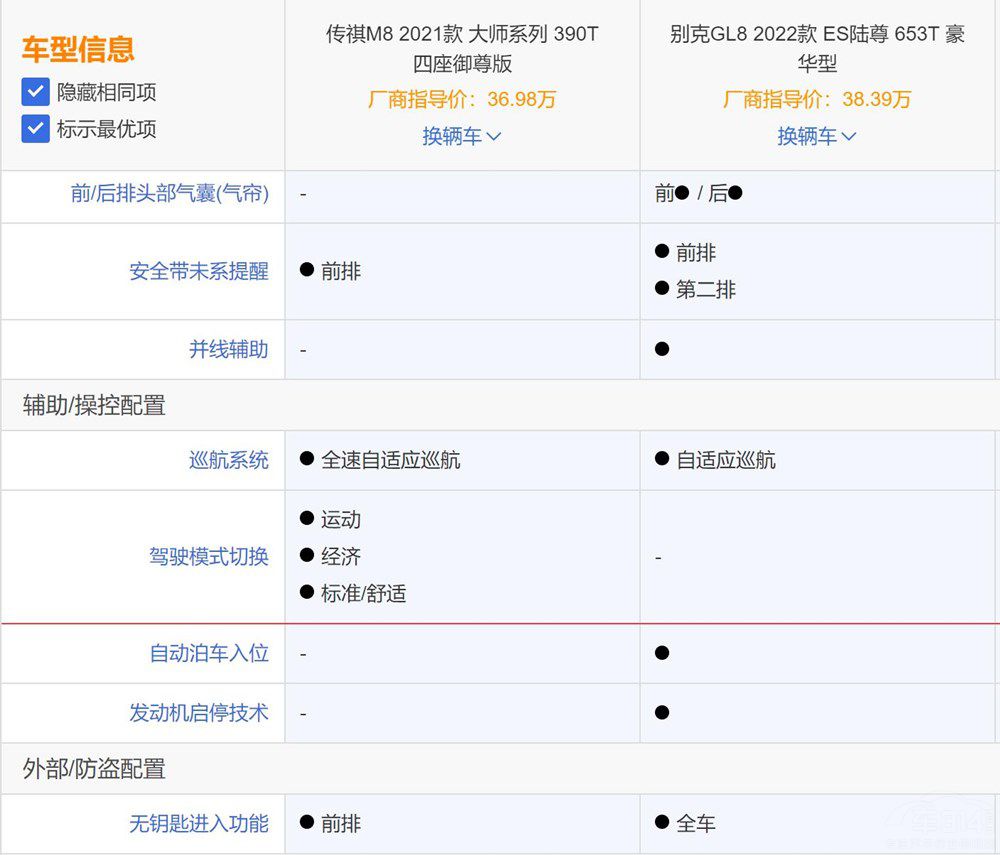Open the 前/后排头部气囊(气帘) parameter link

point(169,194)
